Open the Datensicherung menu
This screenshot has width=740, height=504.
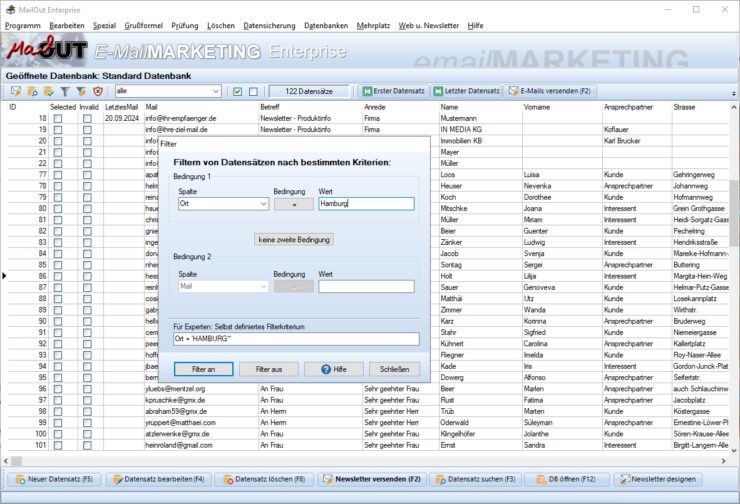point(269,25)
